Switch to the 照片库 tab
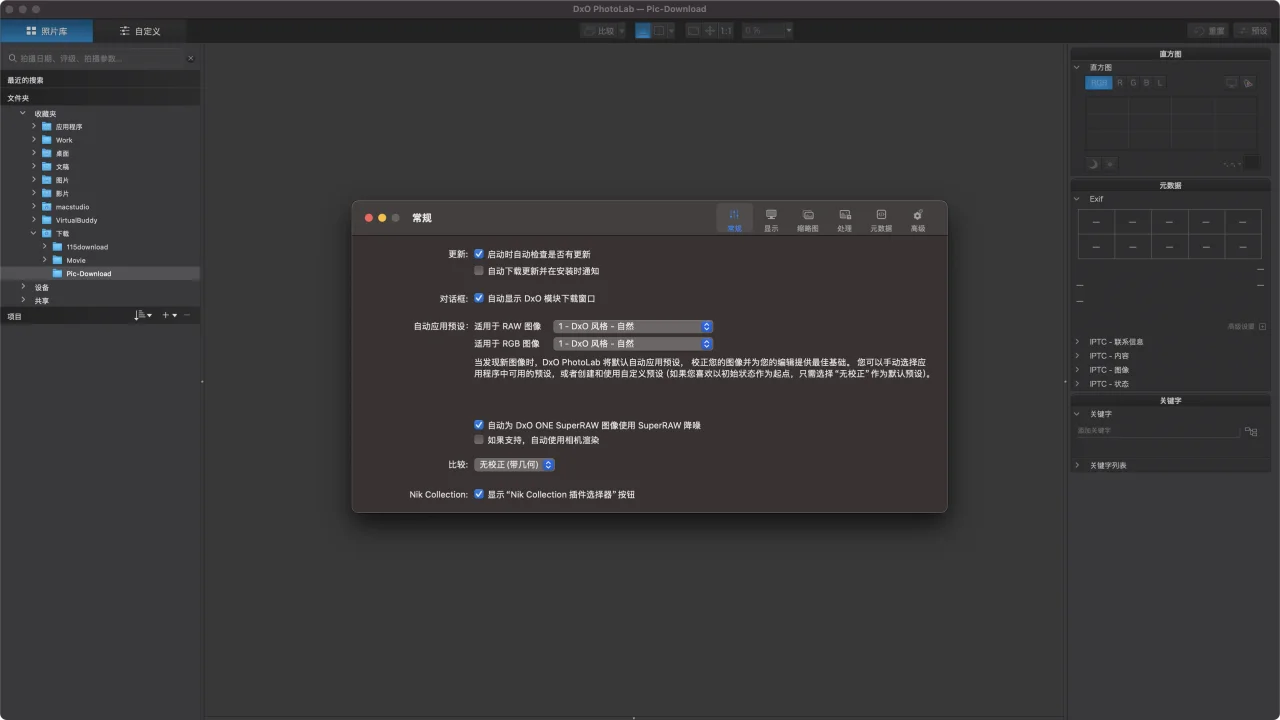1280x720 pixels. click(47, 31)
